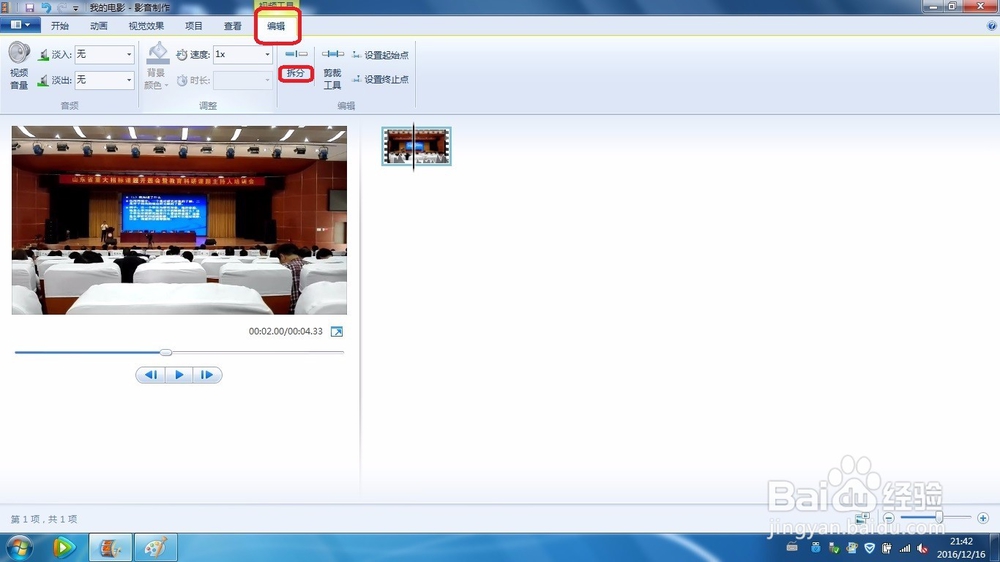Open the Help question mark icon
This screenshot has height=562, width=1000.
[x=992, y=26]
